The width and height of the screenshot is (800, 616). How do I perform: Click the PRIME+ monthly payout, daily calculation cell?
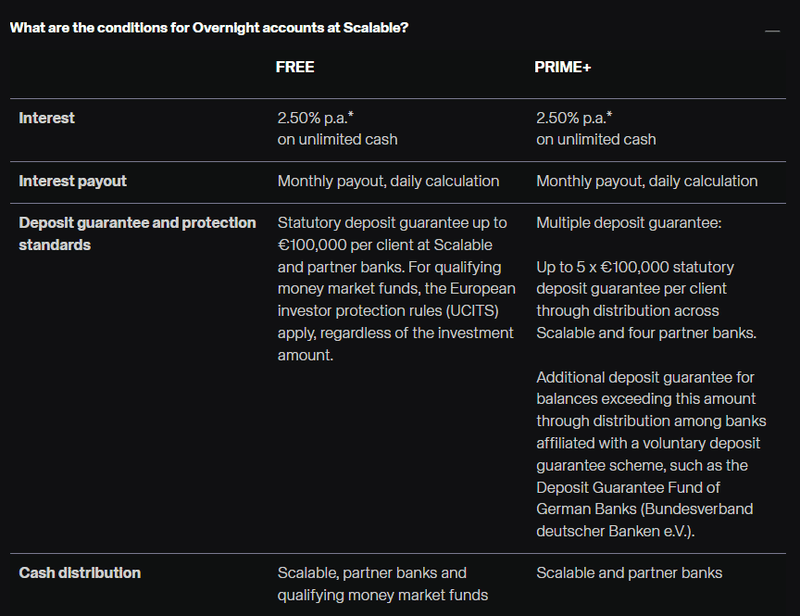coord(647,181)
